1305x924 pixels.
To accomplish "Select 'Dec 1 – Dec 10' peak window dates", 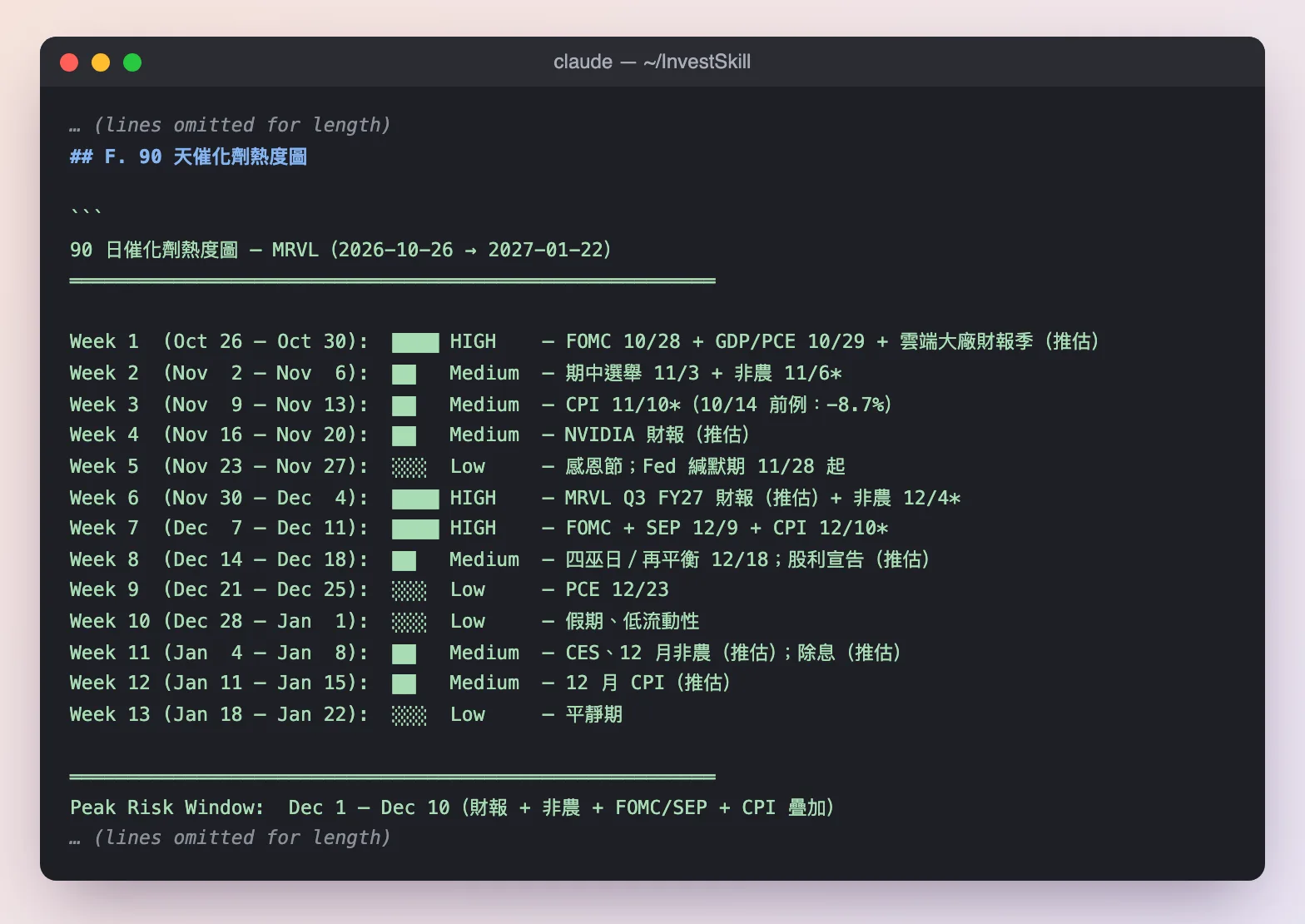I will [x=369, y=807].
